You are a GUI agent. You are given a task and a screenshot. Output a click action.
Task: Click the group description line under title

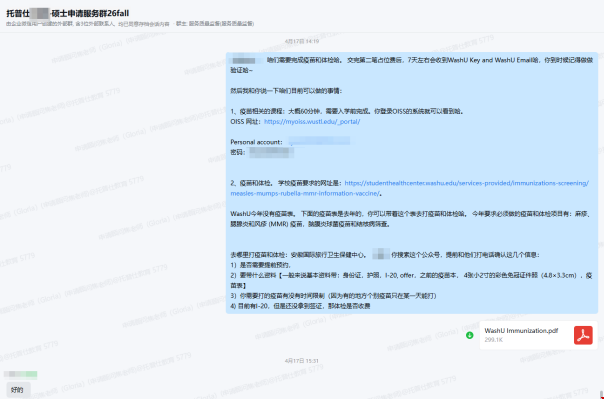tap(130, 24)
